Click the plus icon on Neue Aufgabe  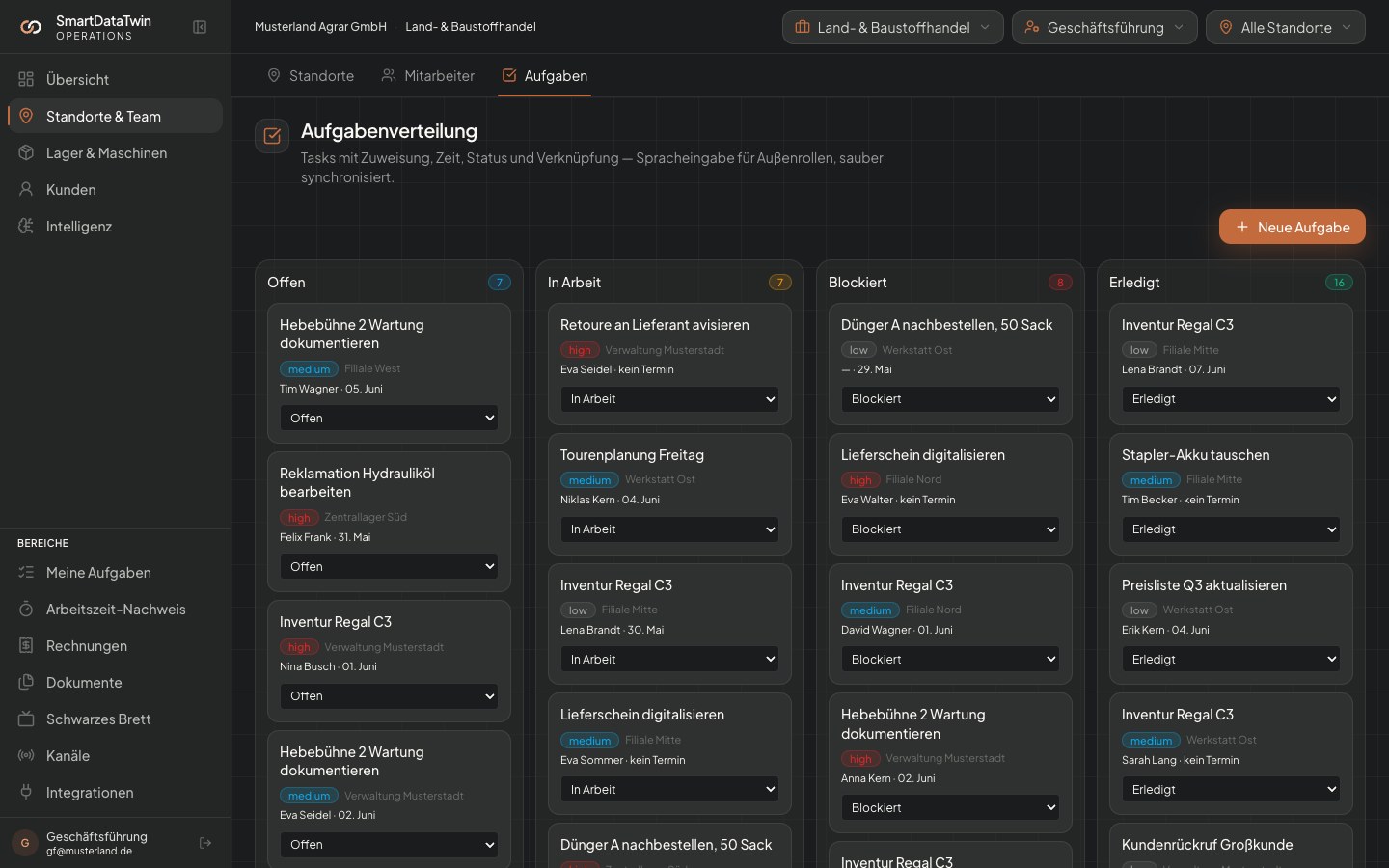[x=1242, y=227]
